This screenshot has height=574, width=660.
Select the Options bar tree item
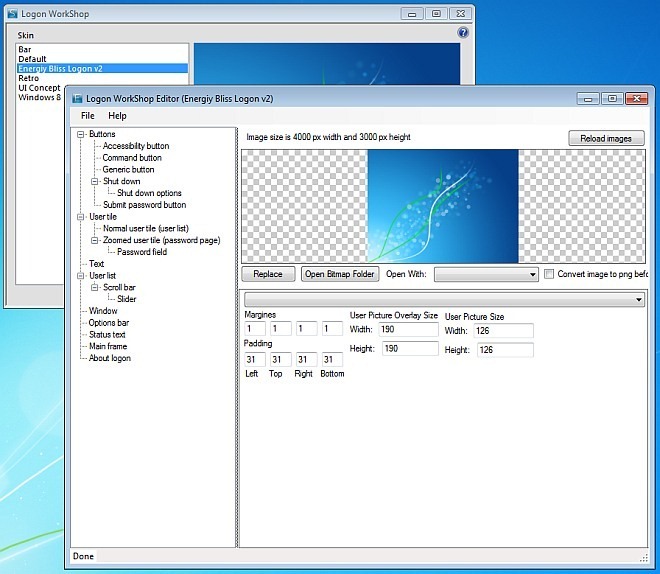click(x=109, y=323)
